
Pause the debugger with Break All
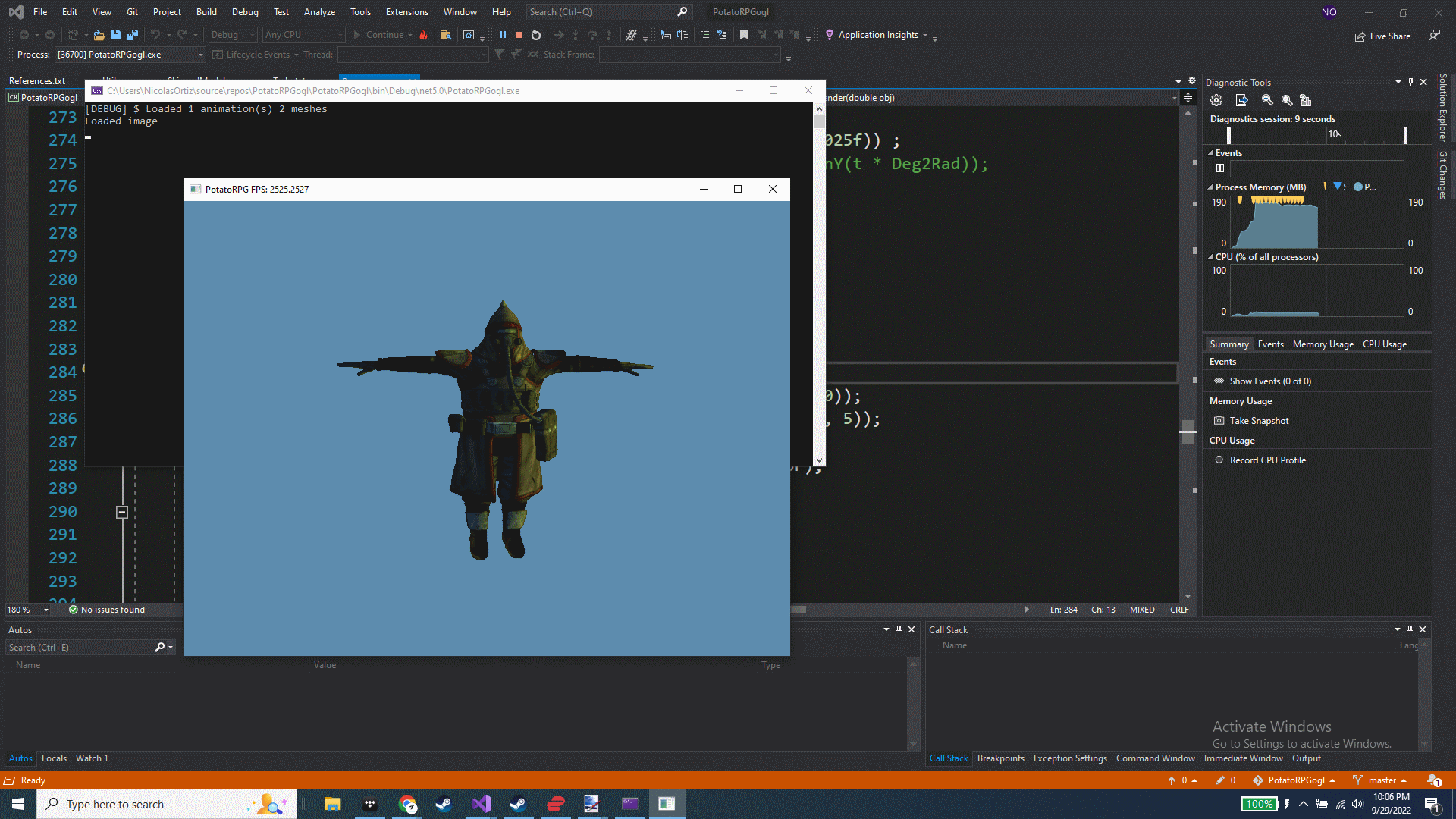coord(502,35)
